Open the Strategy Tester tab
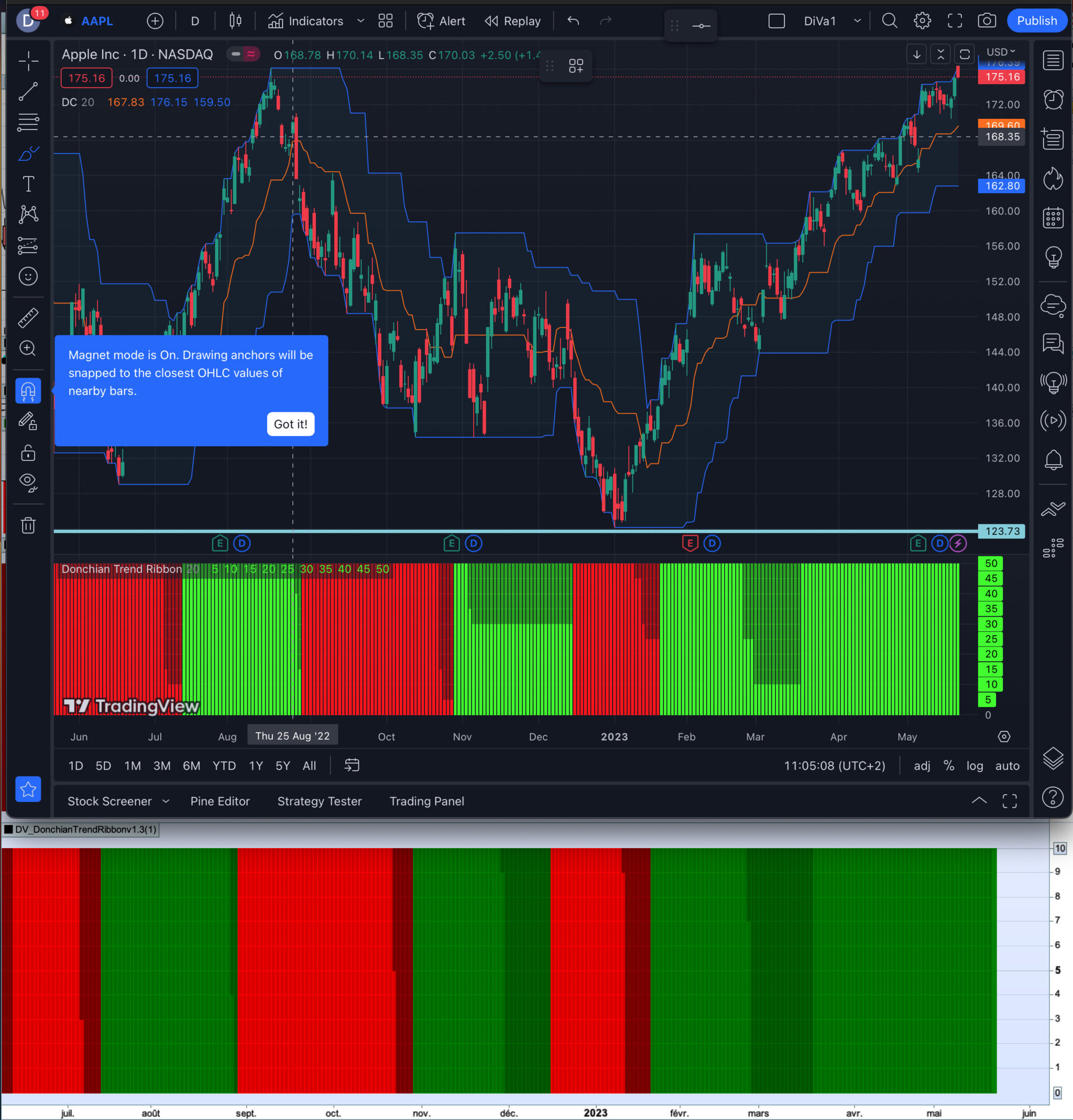 click(x=319, y=801)
